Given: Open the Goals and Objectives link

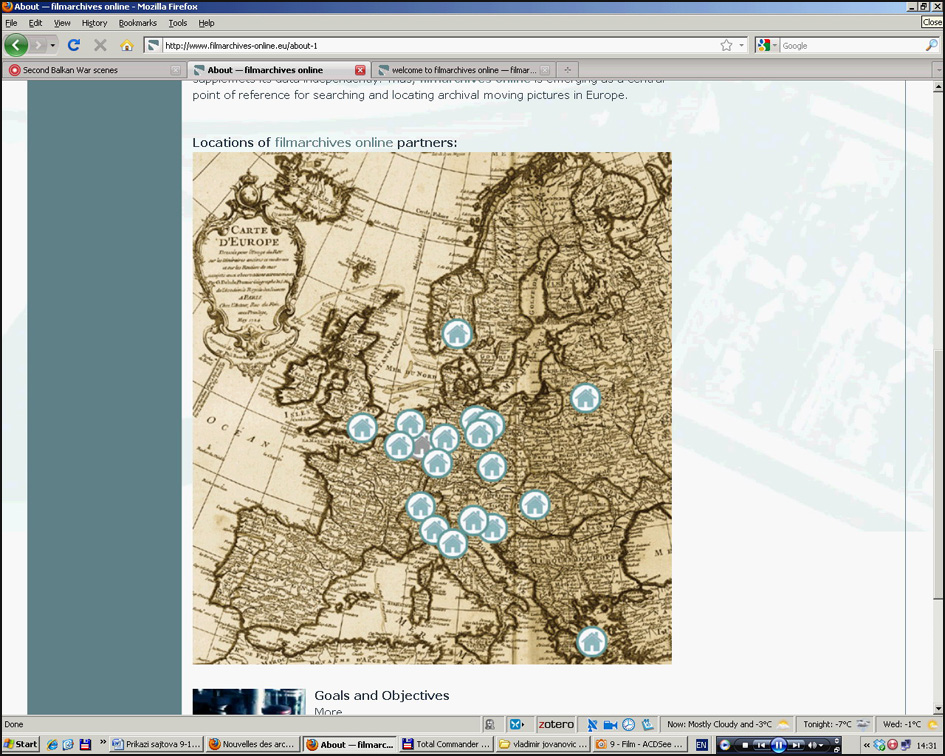Looking at the screenshot, I should click(381, 696).
